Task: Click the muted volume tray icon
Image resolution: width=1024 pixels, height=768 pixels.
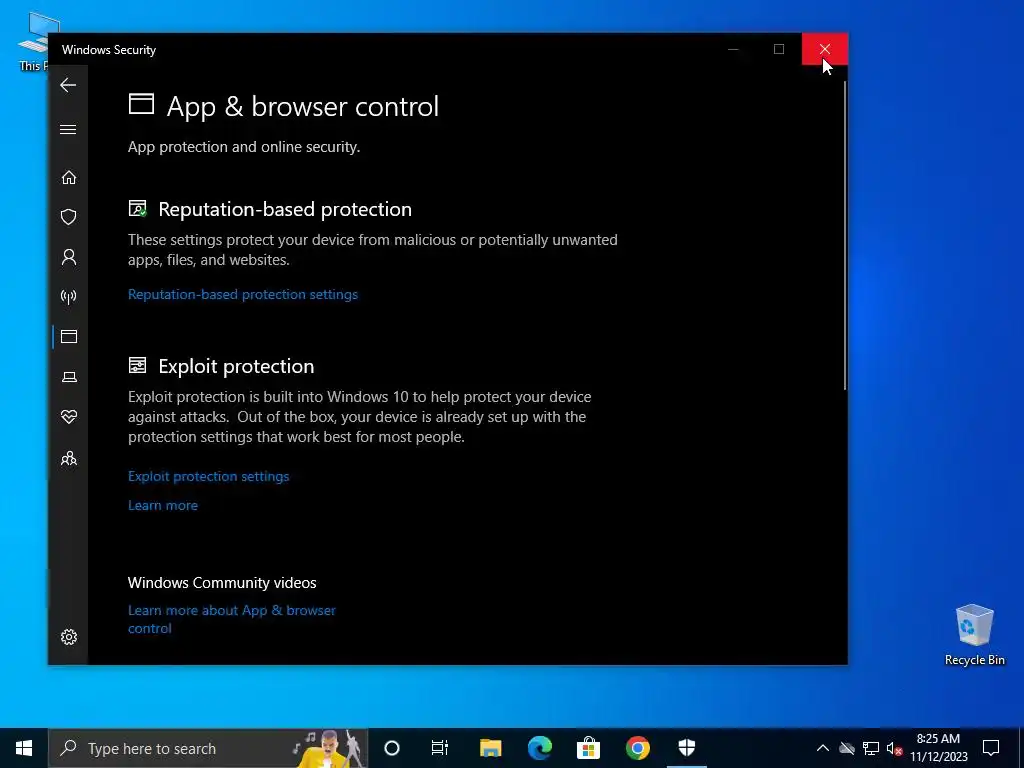Action: tap(894, 748)
